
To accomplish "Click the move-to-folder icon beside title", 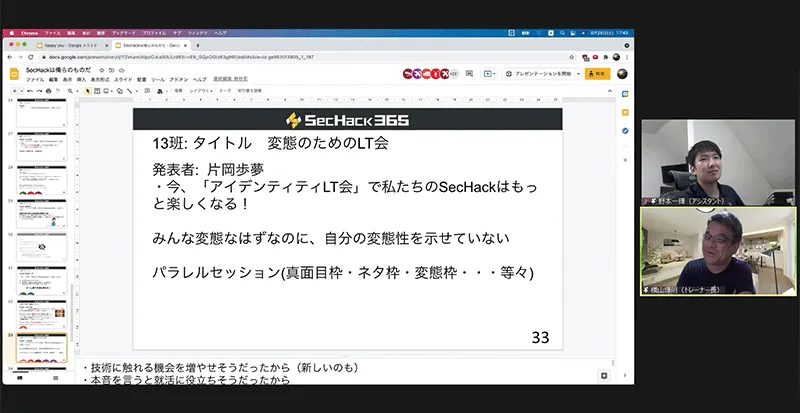I will (x=111, y=70).
